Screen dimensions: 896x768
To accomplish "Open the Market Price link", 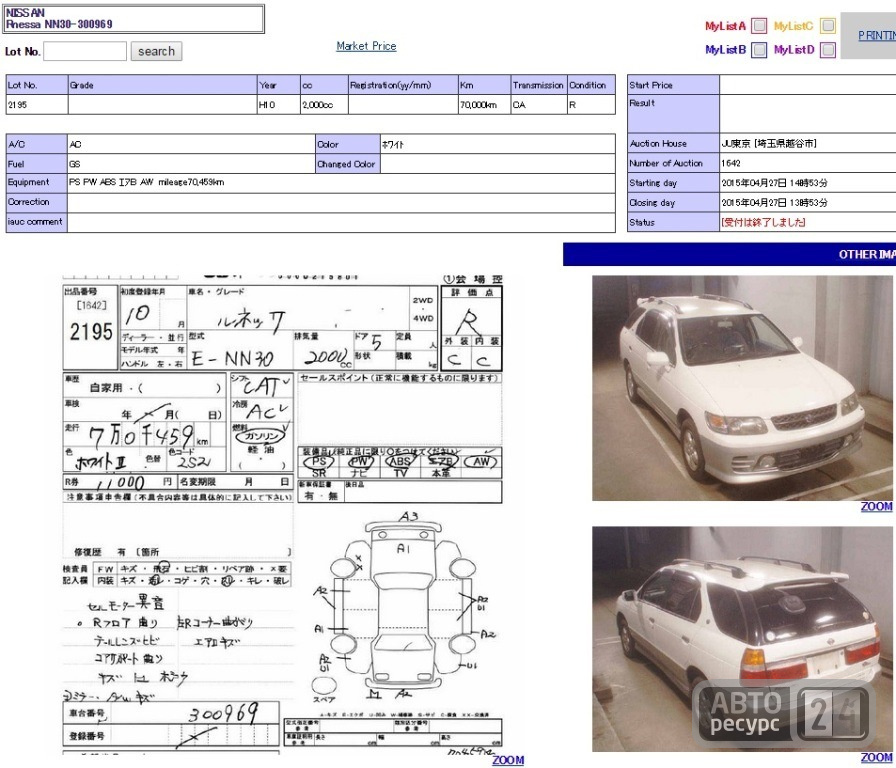I will [366, 46].
